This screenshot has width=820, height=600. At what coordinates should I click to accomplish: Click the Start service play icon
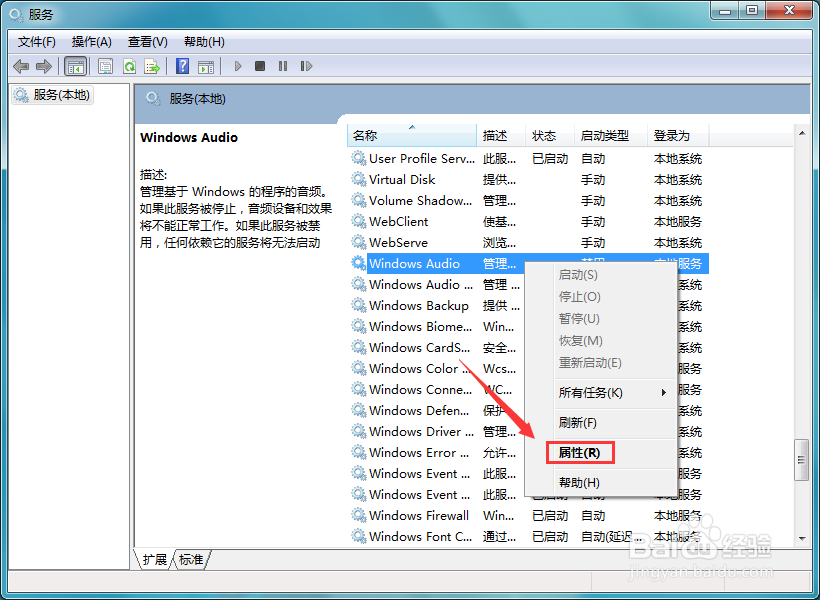(238, 66)
